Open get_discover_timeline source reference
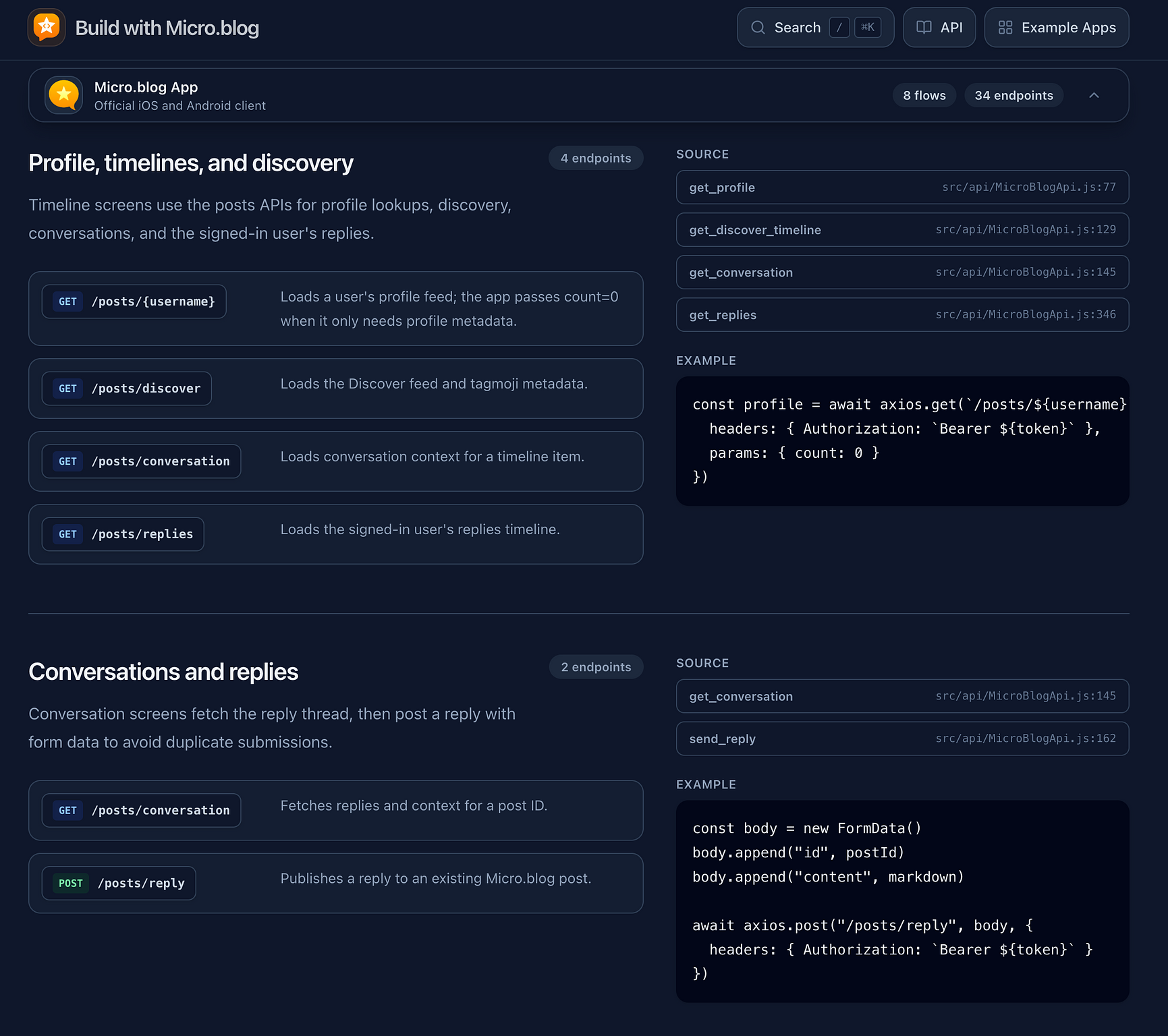This screenshot has width=1168, height=1036. (902, 230)
